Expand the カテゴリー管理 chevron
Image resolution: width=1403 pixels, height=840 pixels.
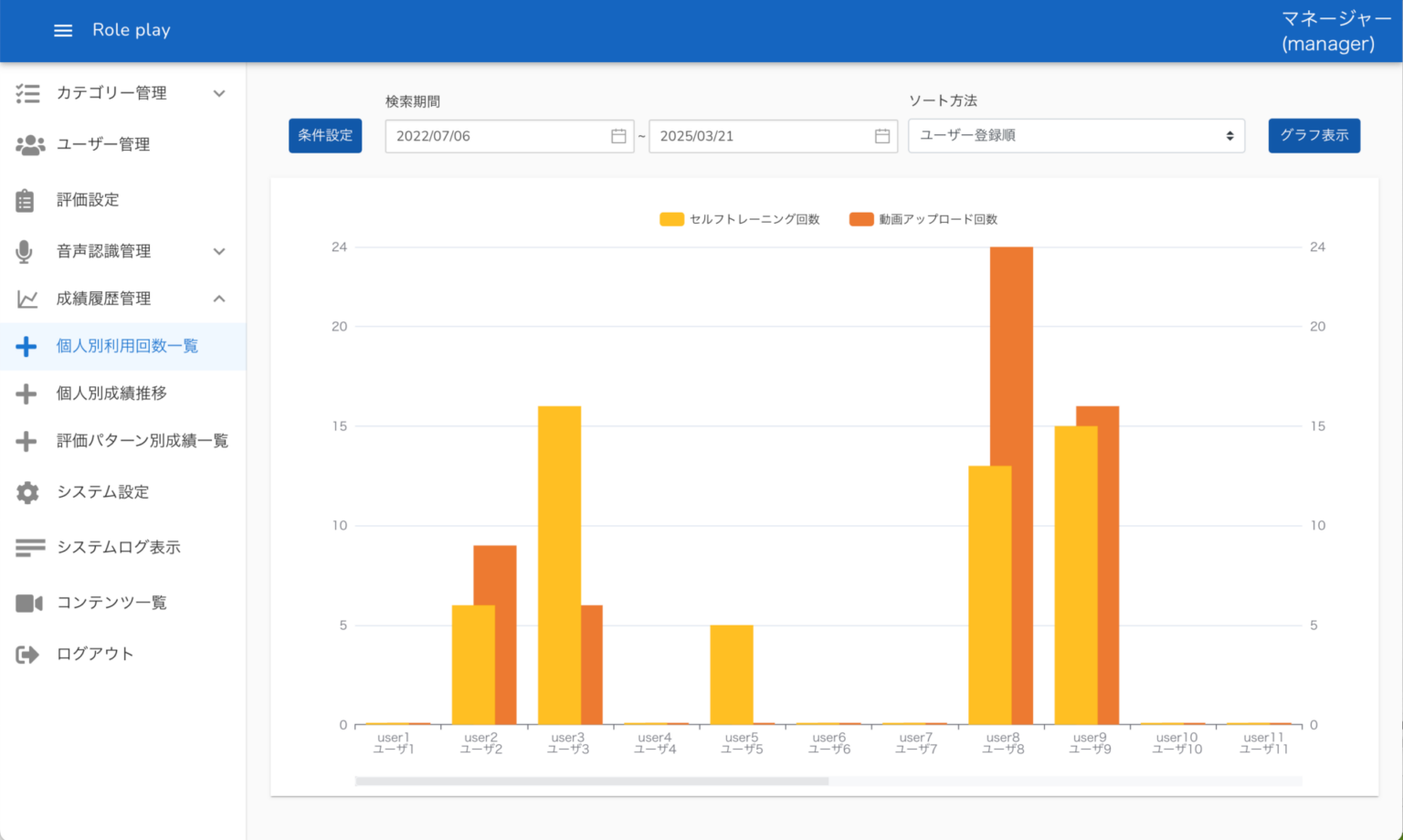click(x=219, y=92)
